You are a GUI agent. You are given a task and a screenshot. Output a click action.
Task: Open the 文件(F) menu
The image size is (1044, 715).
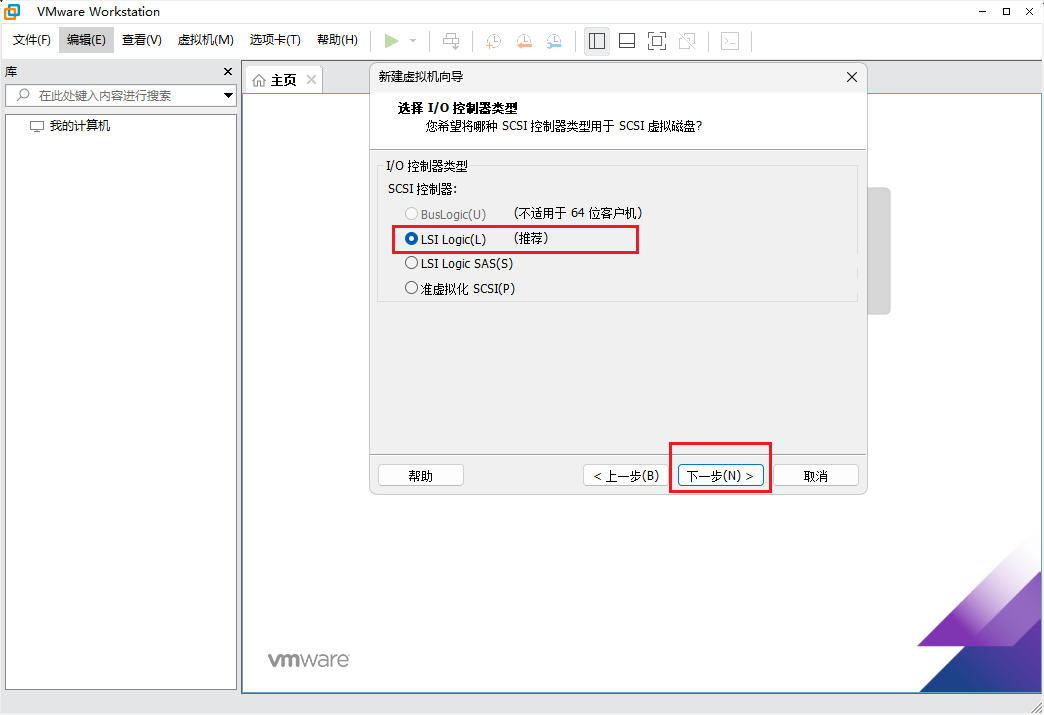click(32, 40)
